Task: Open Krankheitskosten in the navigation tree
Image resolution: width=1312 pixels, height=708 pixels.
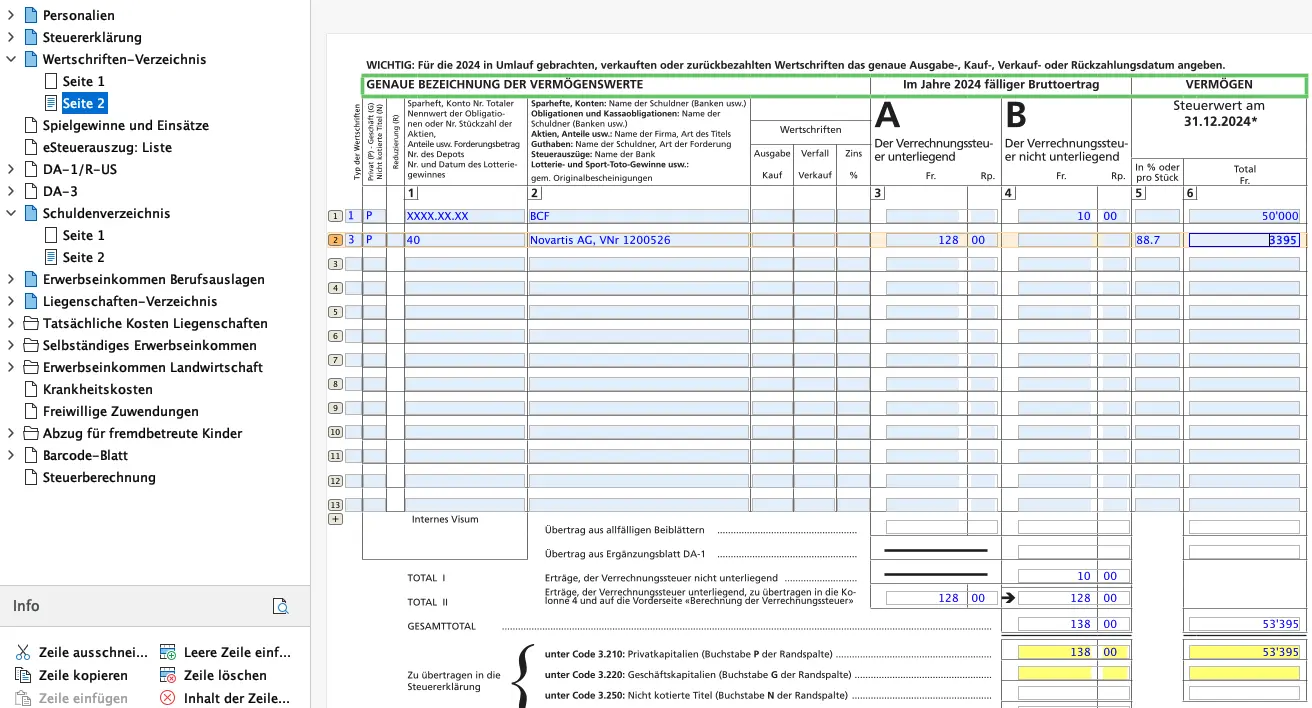Action: 97,389
